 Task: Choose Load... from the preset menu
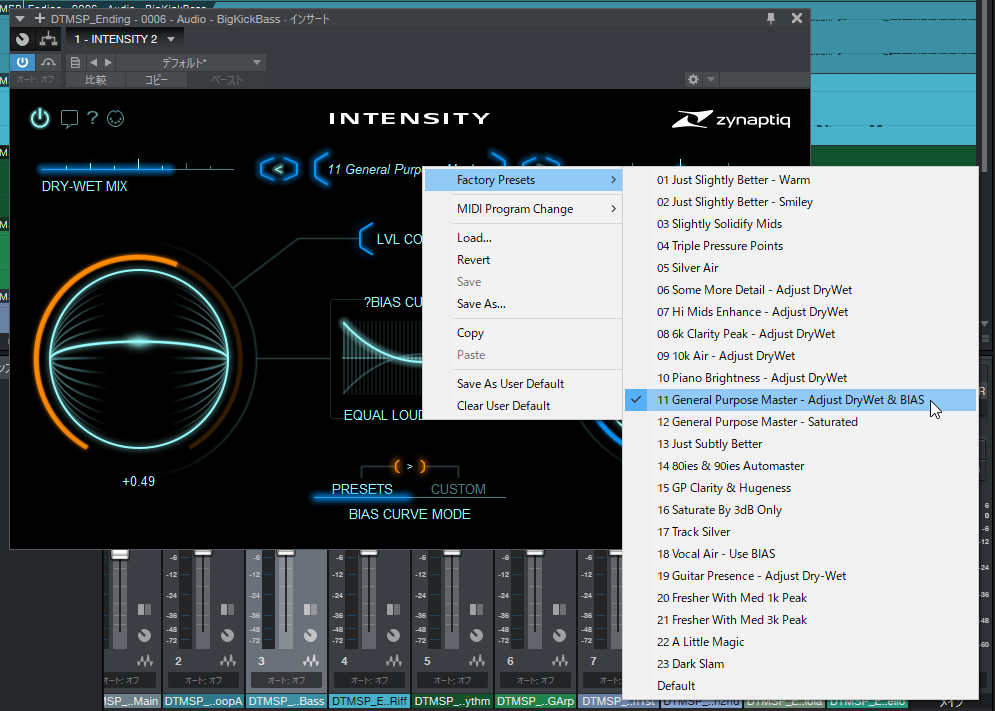[x=523, y=238]
